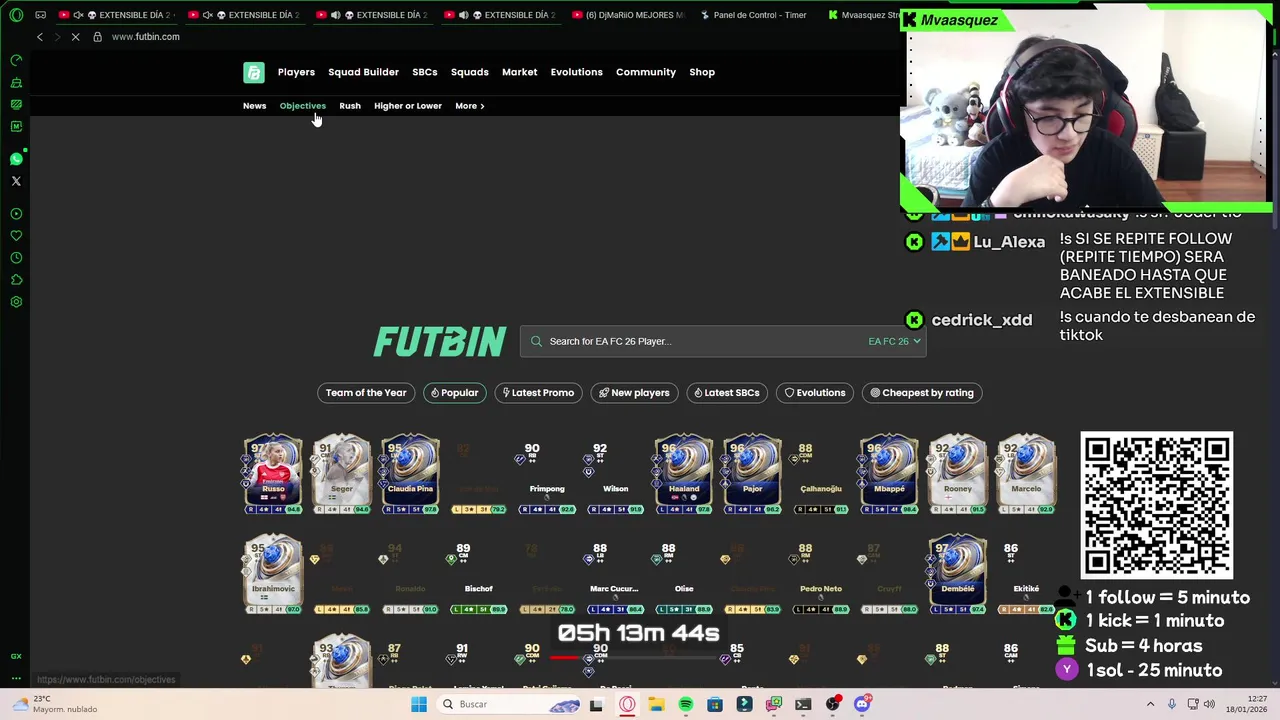Open the SBCs menu

[425, 72]
